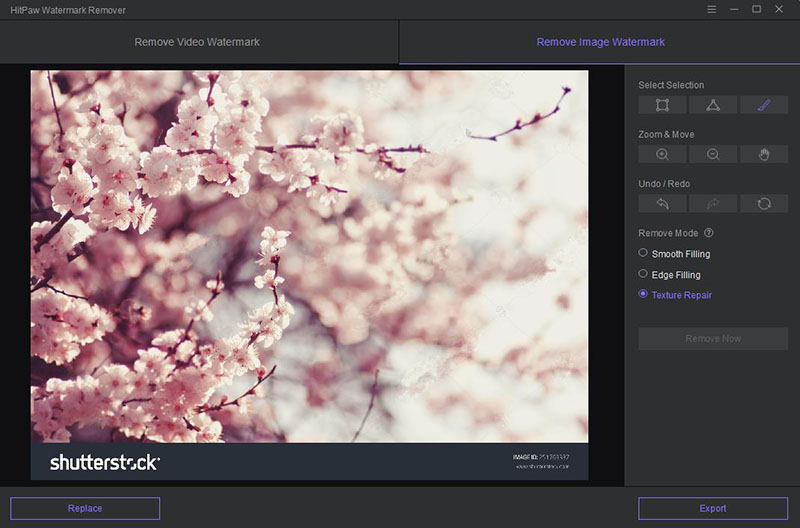Screen dimensions: 800x528
Task: Maximize the HitPaw window
Action: [757, 9]
